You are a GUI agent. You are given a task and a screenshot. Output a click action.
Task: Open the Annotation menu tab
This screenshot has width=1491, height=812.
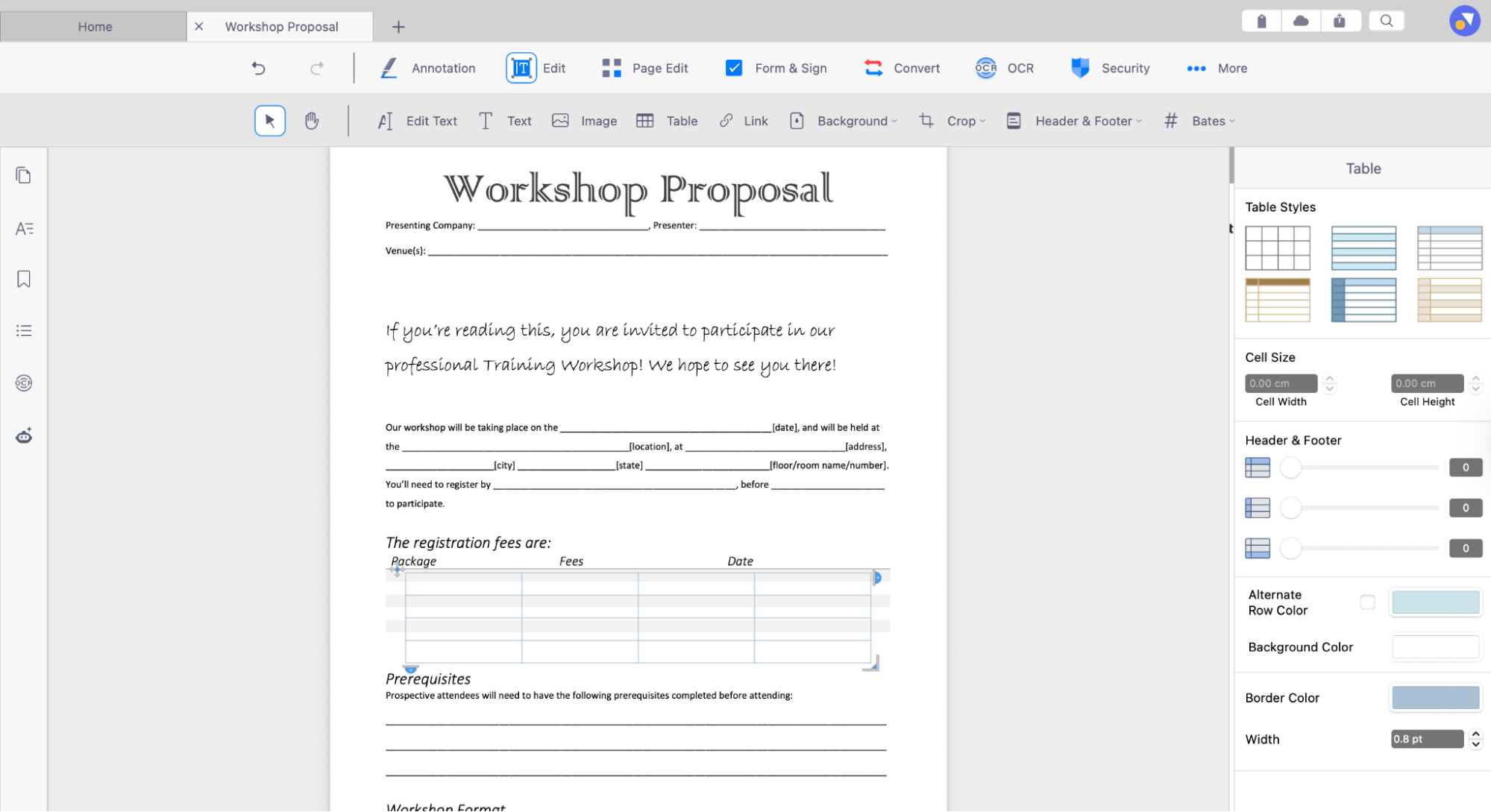[x=428, y=68]
